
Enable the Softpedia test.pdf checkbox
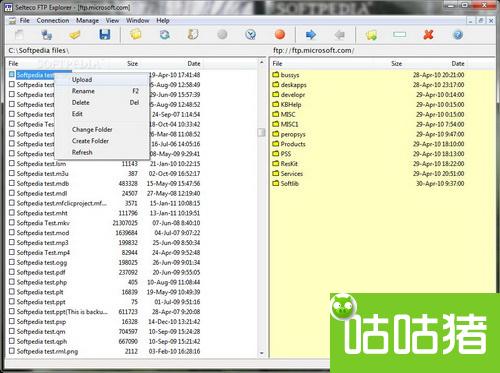point(12,272)
